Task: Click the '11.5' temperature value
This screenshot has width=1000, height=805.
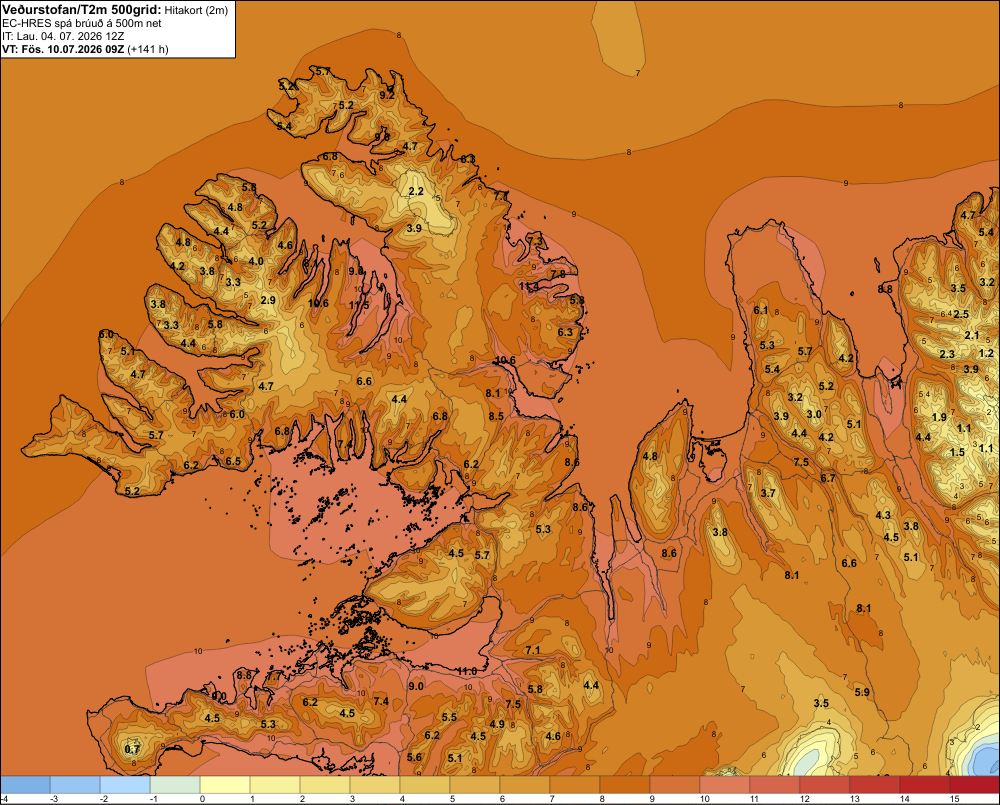Action: 359,306
